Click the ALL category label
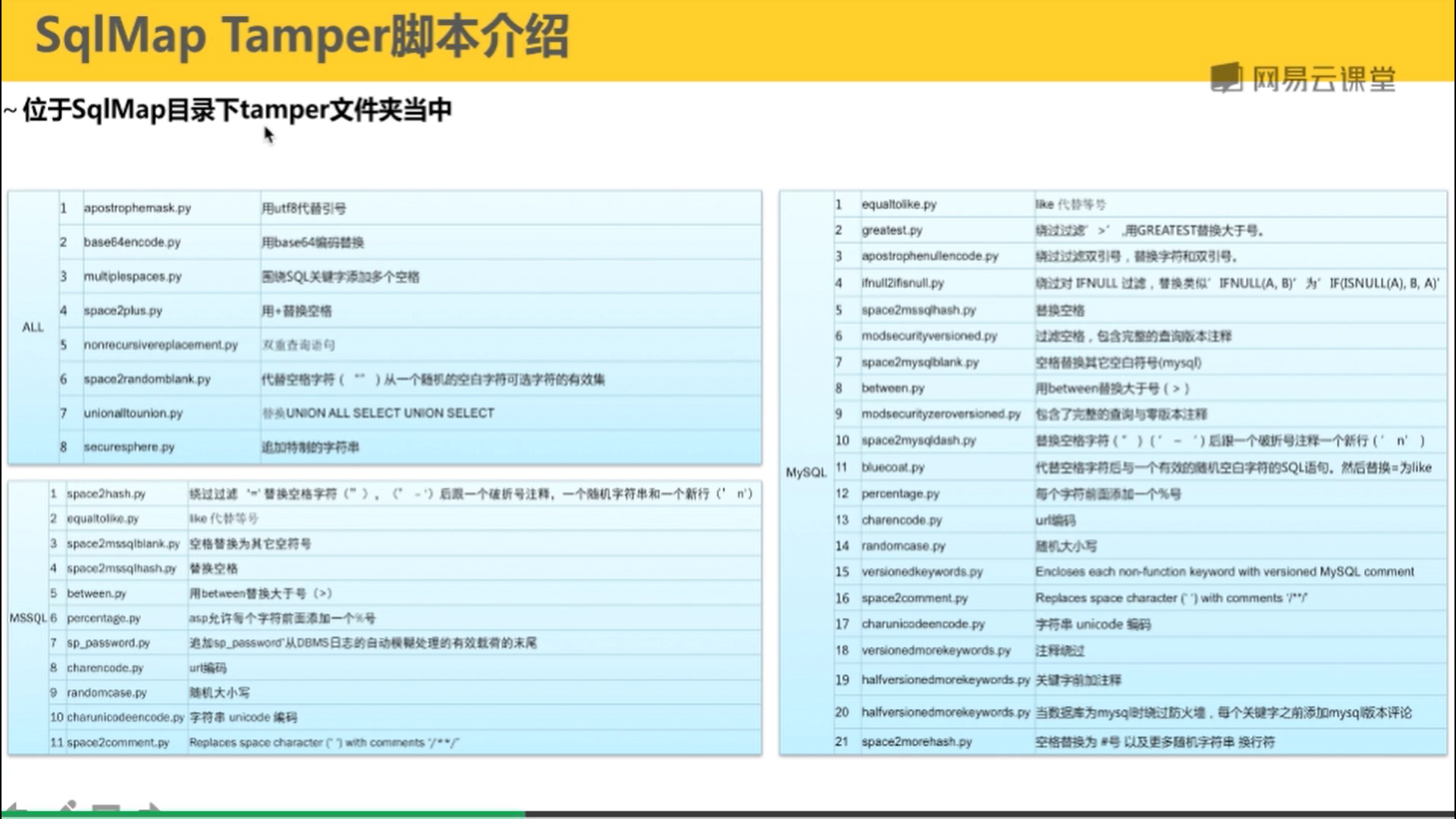Image resolution: width=1456 pixels, height=819 pixels. coord(33,327)
